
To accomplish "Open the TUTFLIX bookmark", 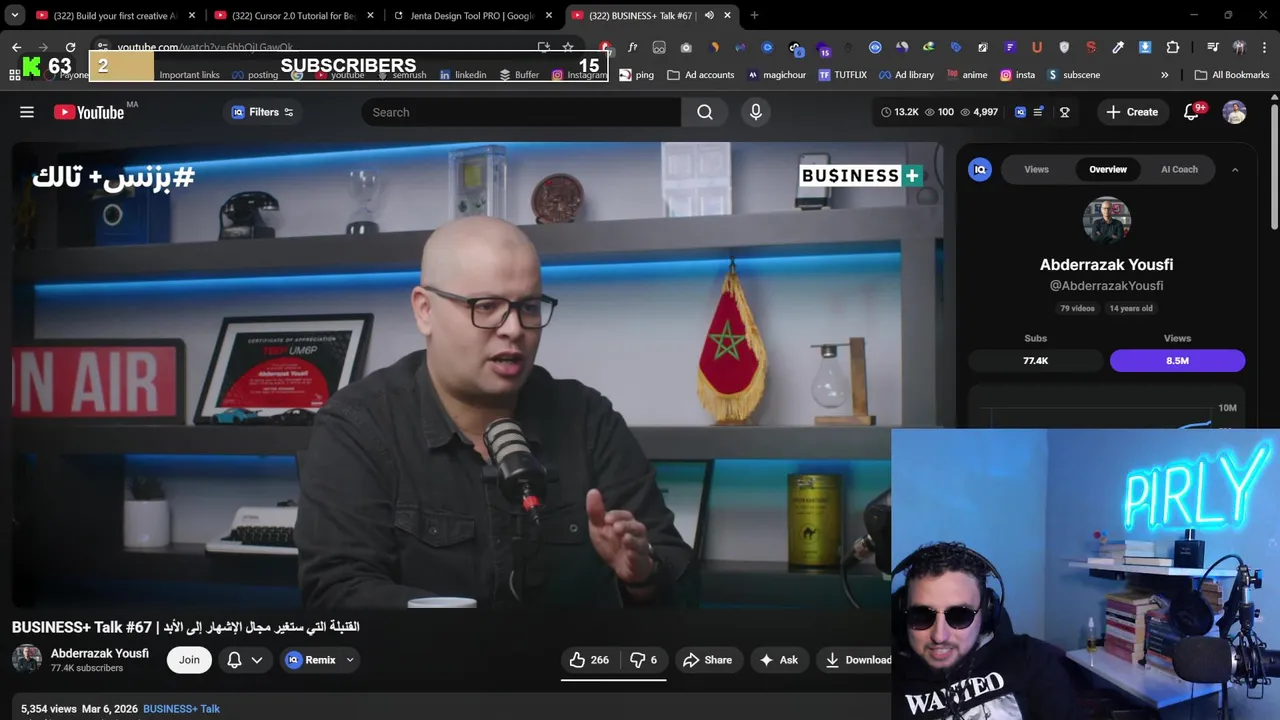I will click(x=842, y=75).
